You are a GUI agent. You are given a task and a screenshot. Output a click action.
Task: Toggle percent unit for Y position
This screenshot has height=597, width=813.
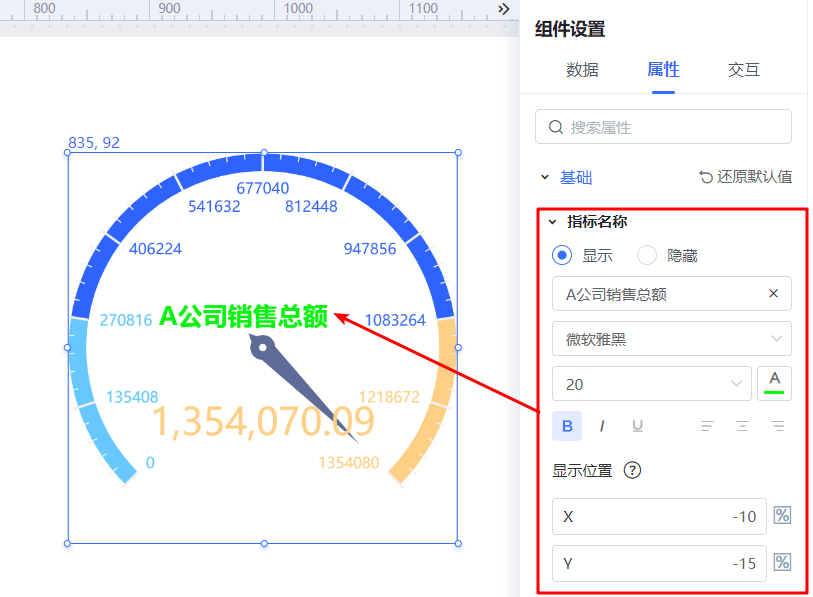pos(782,562)
